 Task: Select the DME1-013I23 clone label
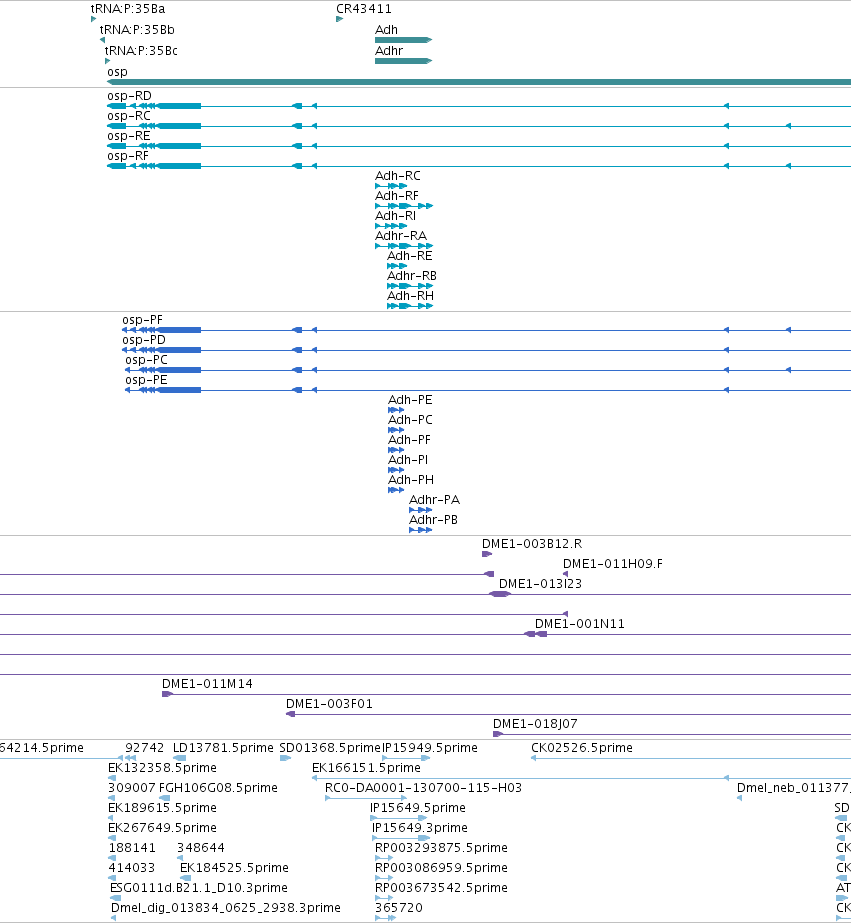(x=540, y=584)
